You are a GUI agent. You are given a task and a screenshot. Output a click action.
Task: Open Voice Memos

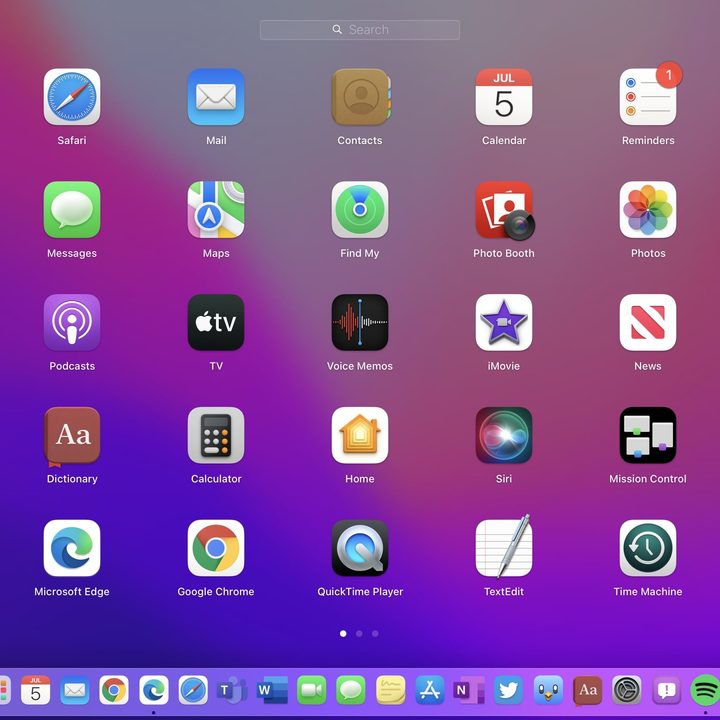click(x=360, y=322)
